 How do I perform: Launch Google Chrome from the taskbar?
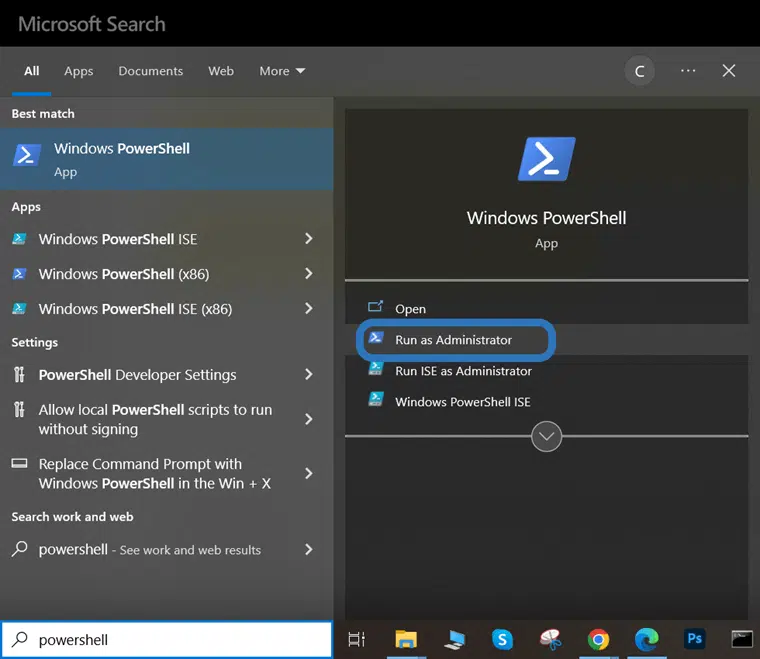[598, 640]
